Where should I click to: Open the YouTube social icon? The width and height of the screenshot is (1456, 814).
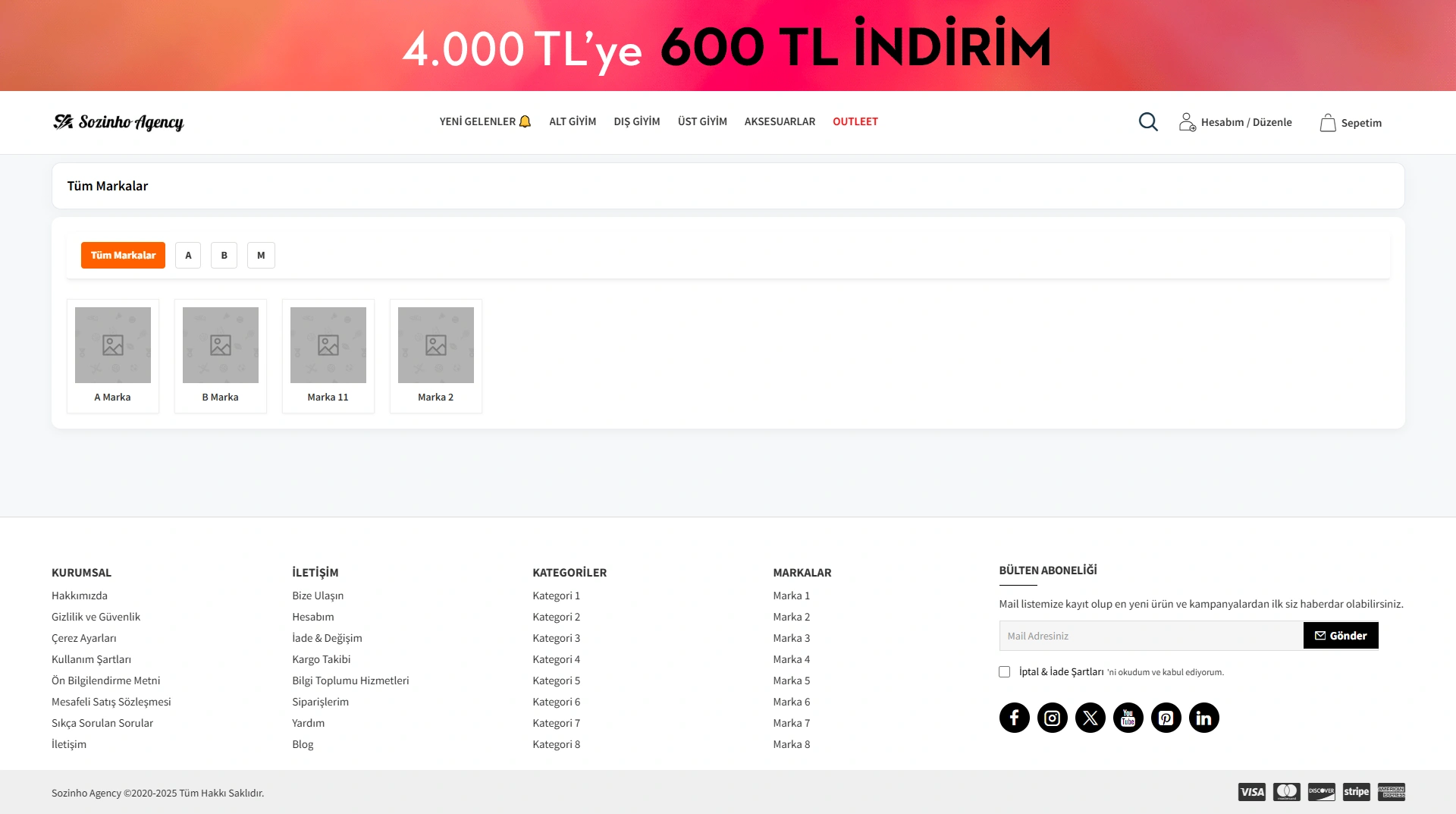point(1128,717)
